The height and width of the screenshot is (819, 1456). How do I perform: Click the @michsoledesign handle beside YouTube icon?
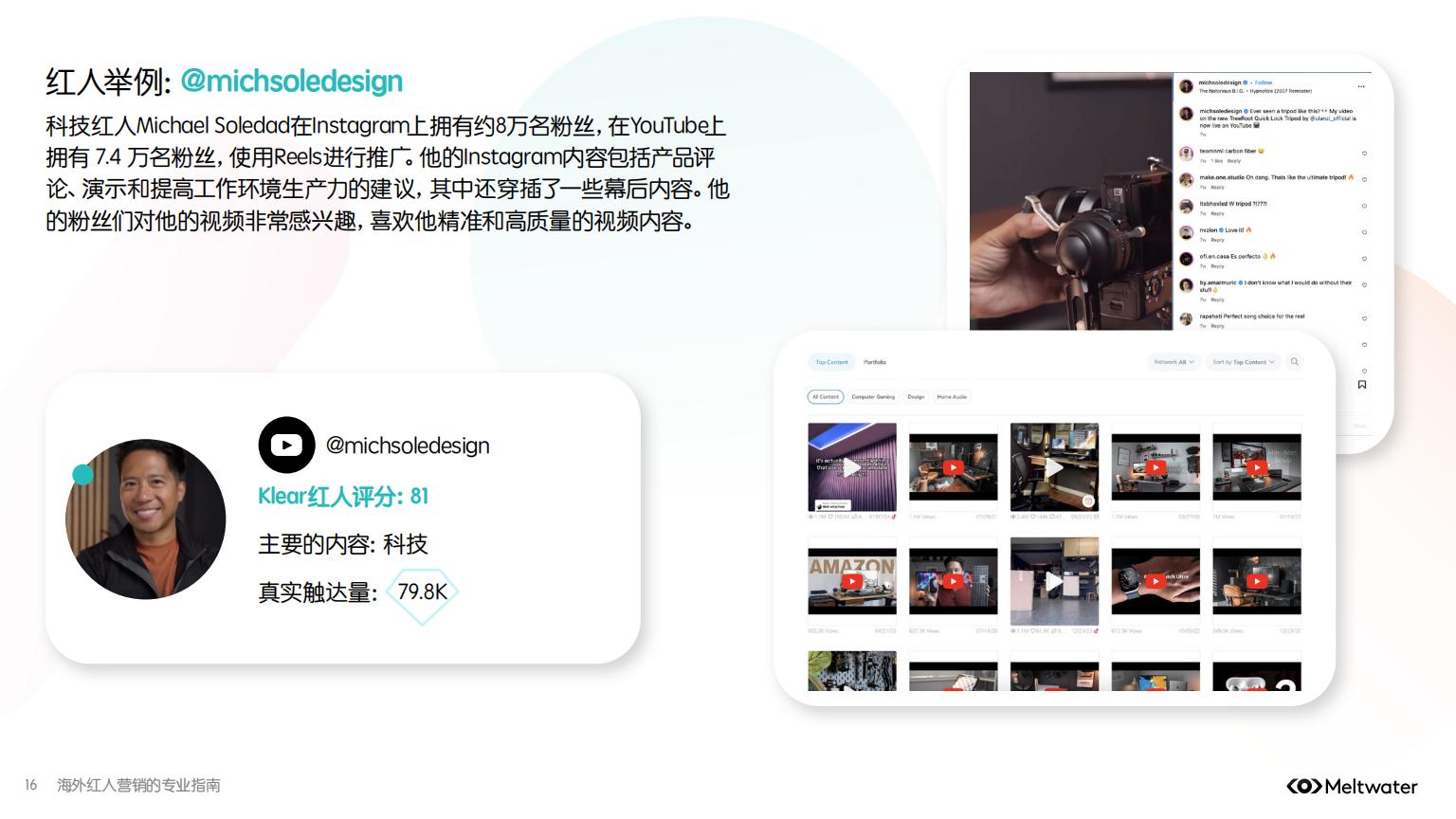pos(408,445)
